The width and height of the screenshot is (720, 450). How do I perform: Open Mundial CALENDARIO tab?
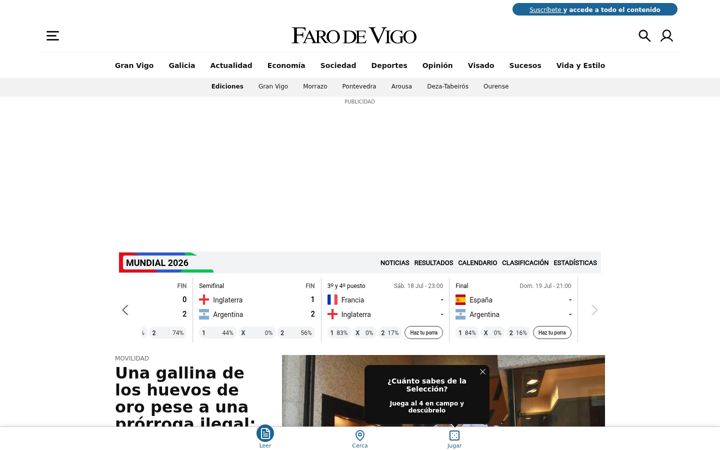[x=478, y=263]
